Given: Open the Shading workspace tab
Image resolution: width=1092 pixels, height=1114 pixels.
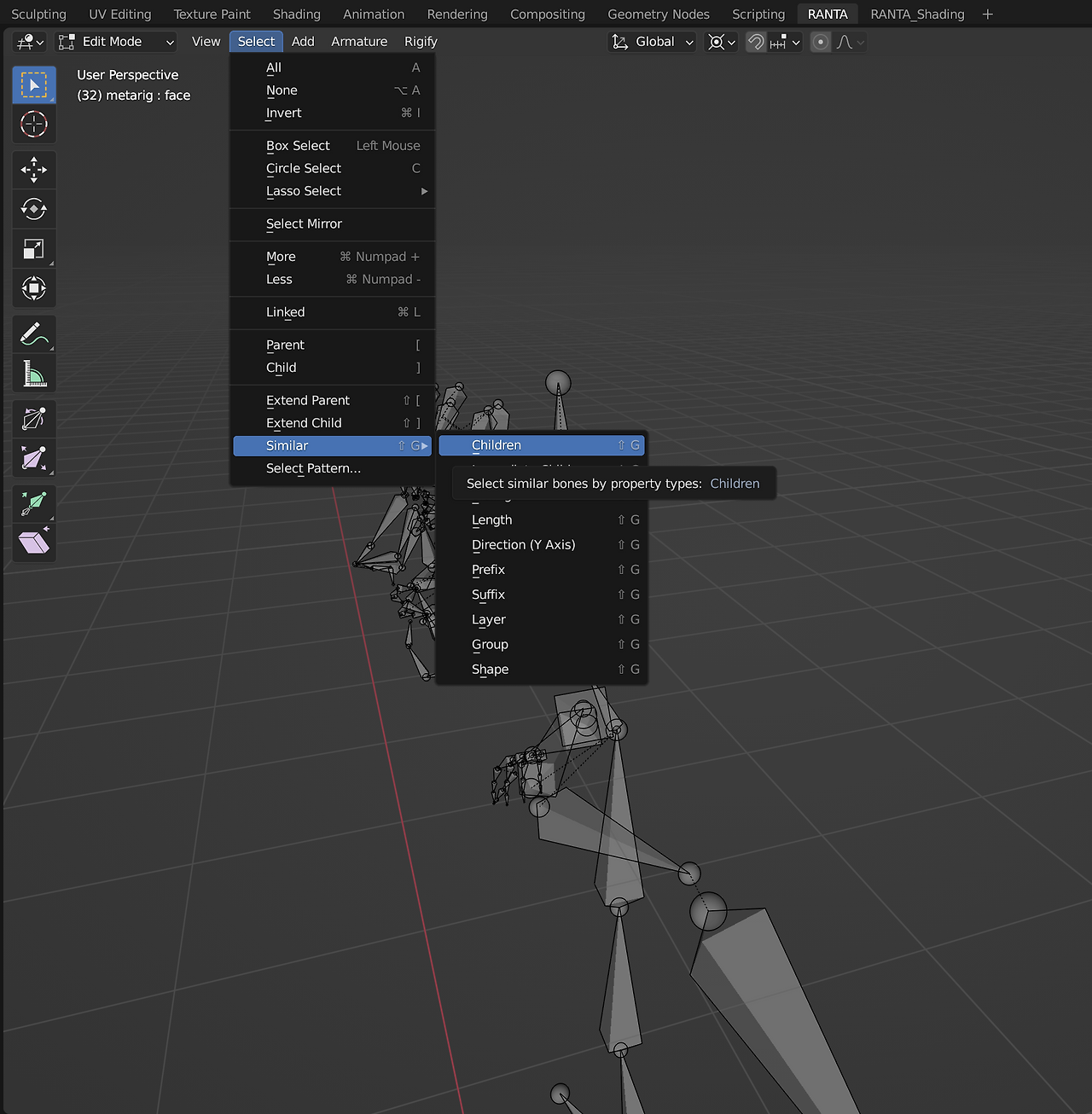Looking at the screenshot, I should (297, 15).
